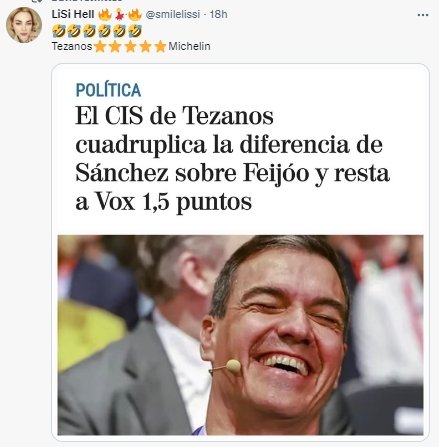
Task: Open the El CIS de Tezanos headline
Action: [232, 158]
